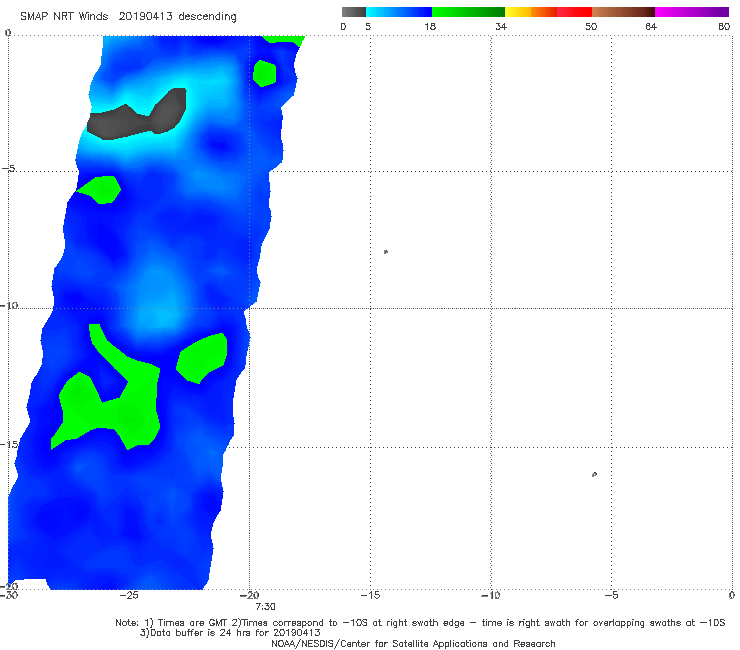Click the 'Times are GMT' note line
The width and height of the screenshot is (740, 650).
coord(420,623)
